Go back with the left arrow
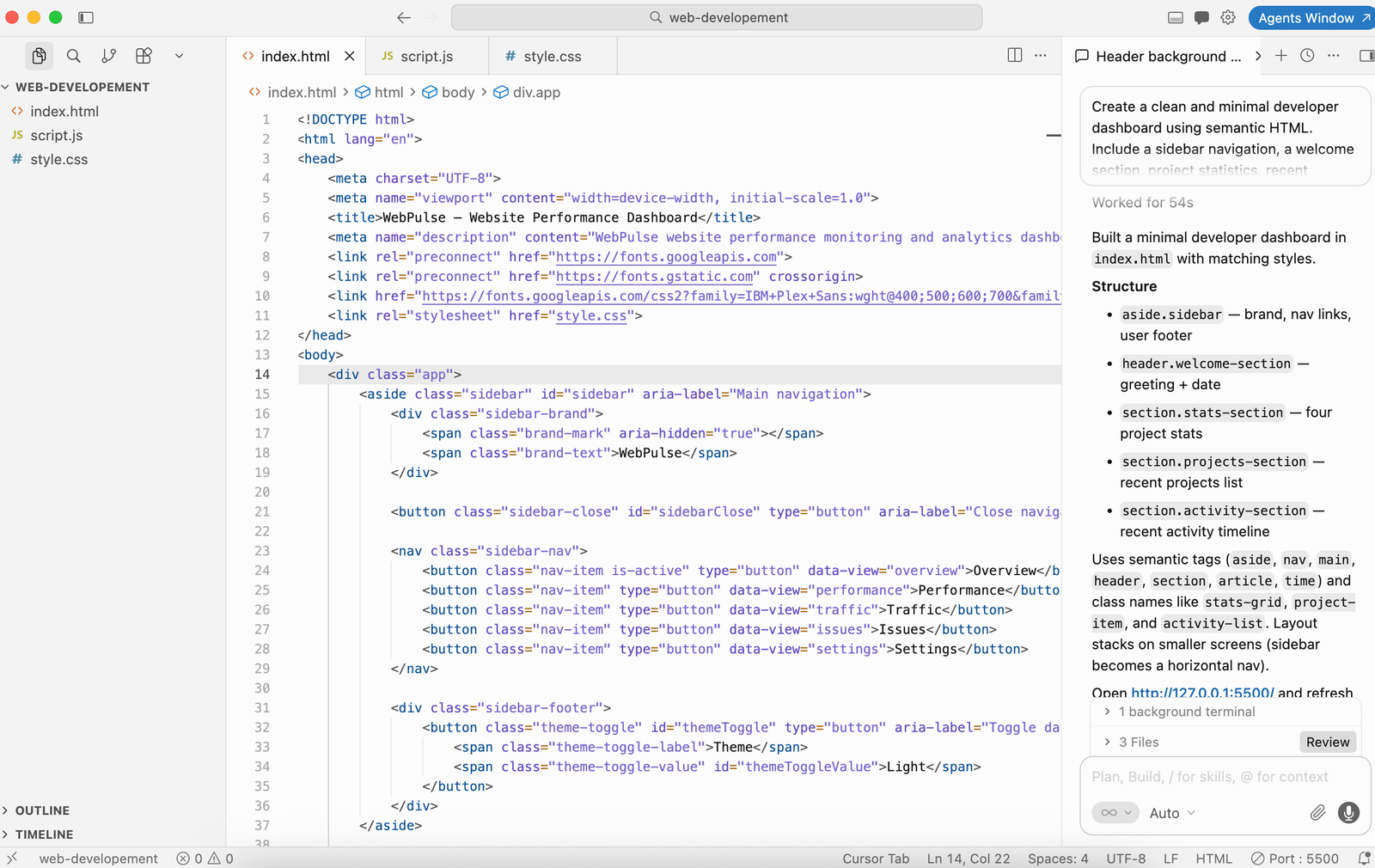Viewport: 1375px width, 868px height. [404, 17]
